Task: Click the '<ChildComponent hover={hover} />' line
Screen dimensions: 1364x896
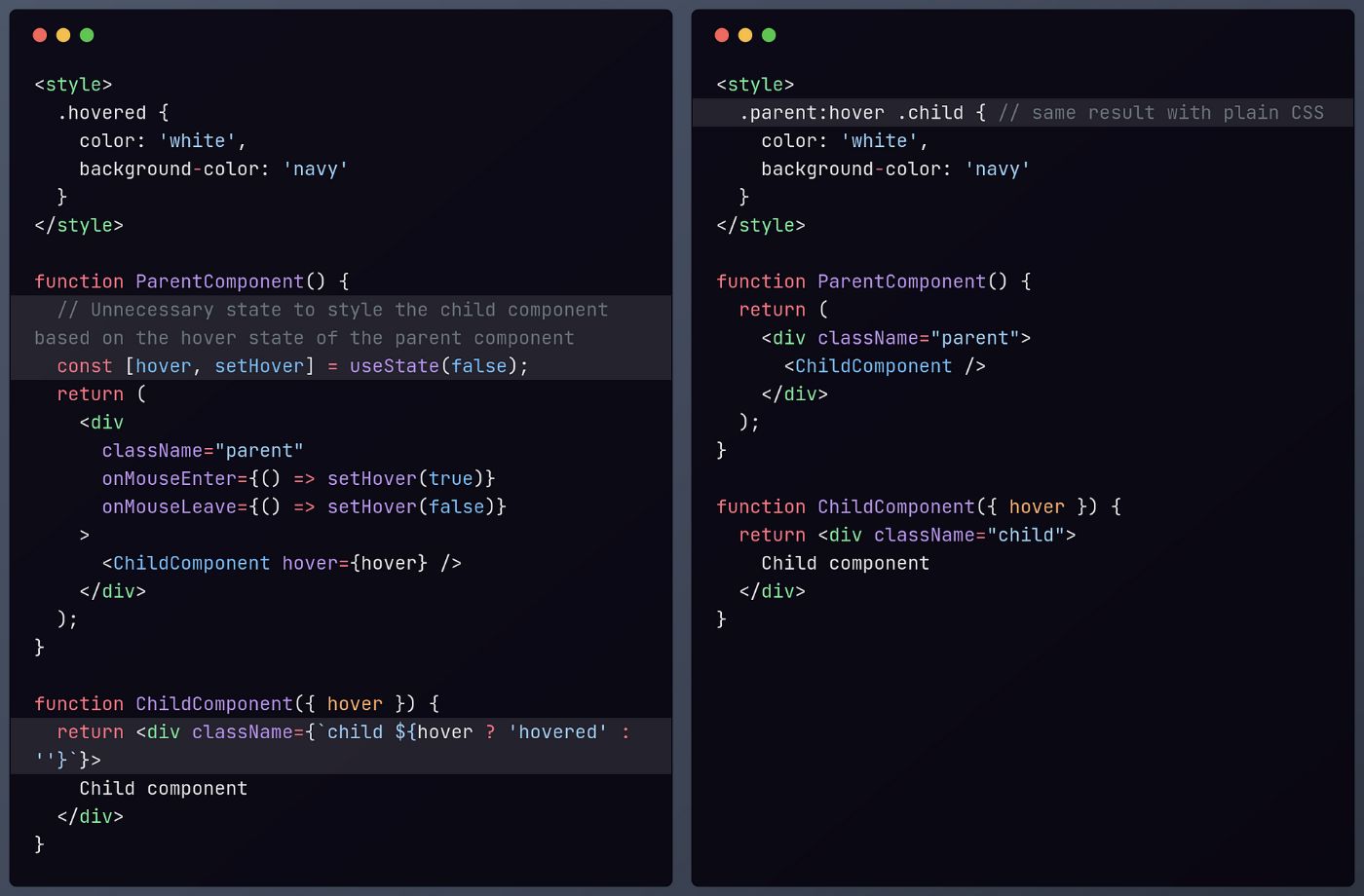Action: 282,563
